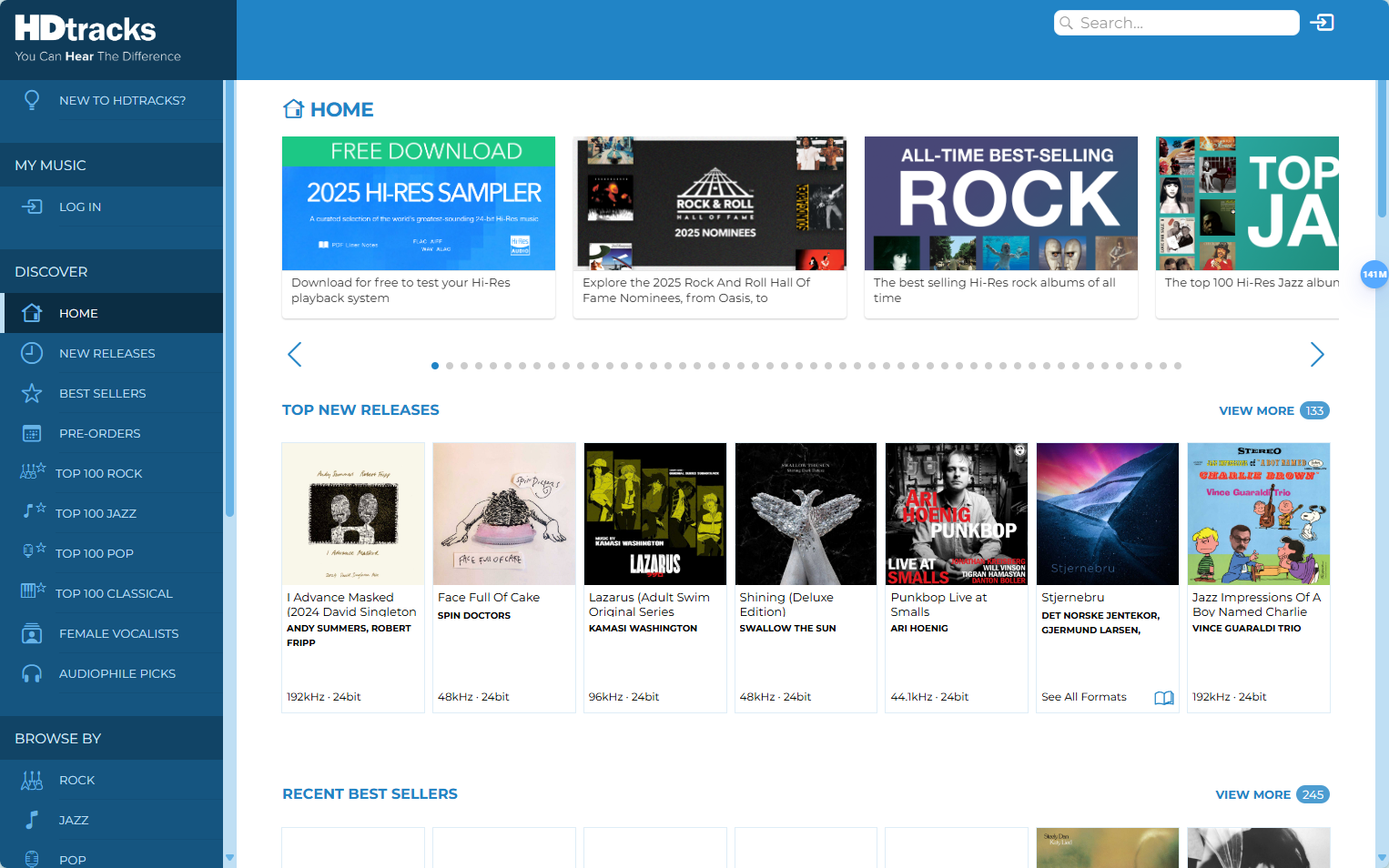Open Face Full Of Cake album cover
The height and width of the screenshot is (868, 1389).
coord(504,514)
